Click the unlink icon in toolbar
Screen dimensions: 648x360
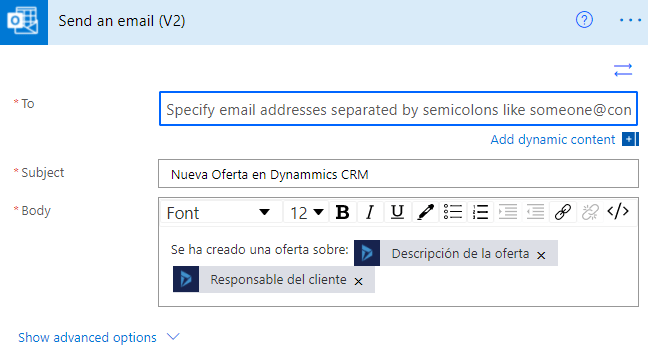tap(590, 212)
